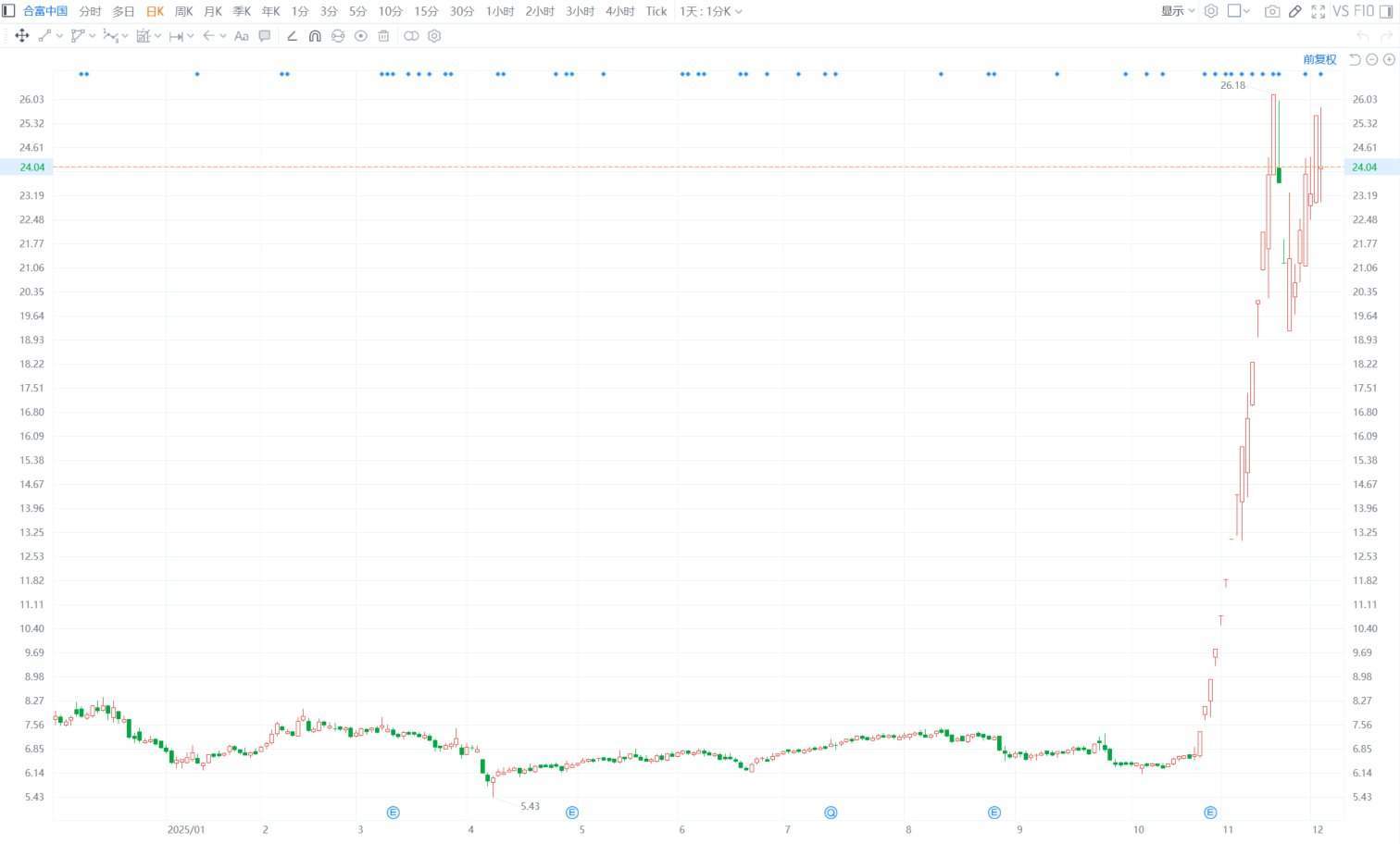This screenshot has width=1400, height=844.
Task: Enter fullscreen chart mode
Action: pyautogui.click(x=1318, y=11)
